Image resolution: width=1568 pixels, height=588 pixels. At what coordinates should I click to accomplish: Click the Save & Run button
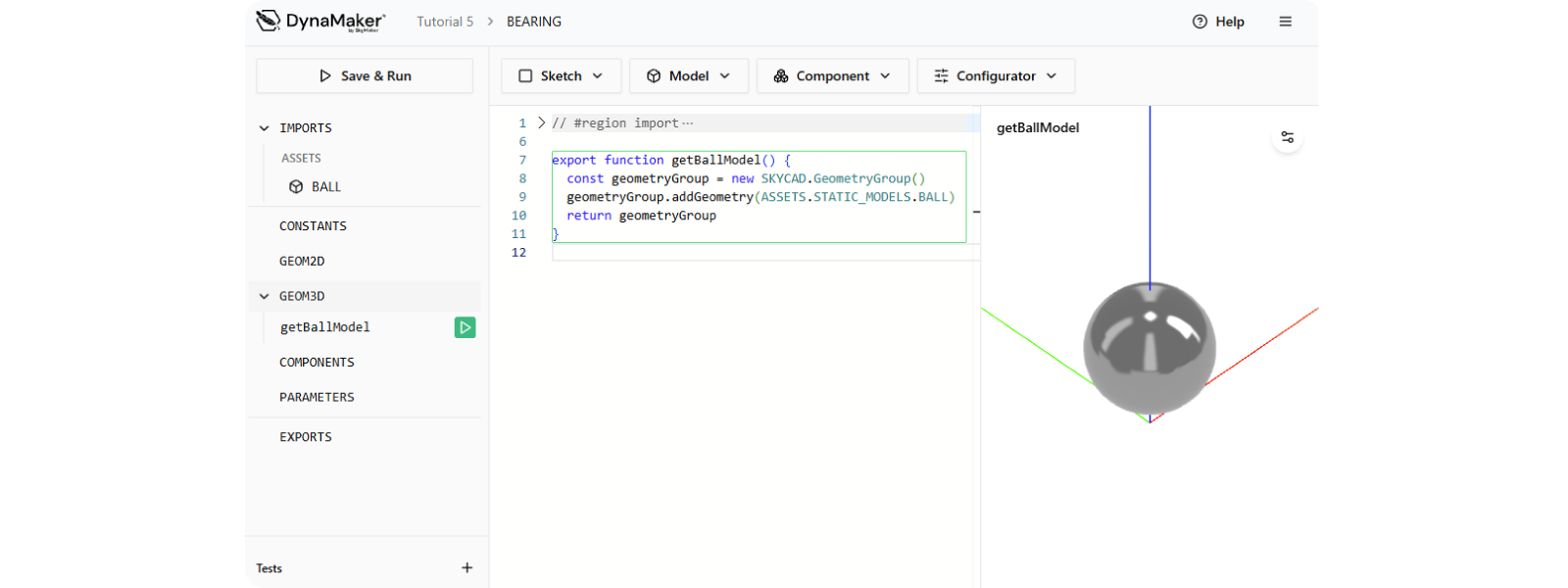365,75
